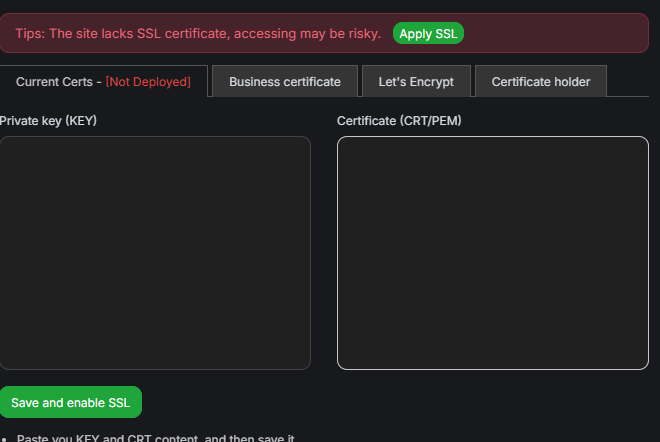Click the Certificate (CRT/PEM) label
The image size is (660, 442).
click(399, 121)
